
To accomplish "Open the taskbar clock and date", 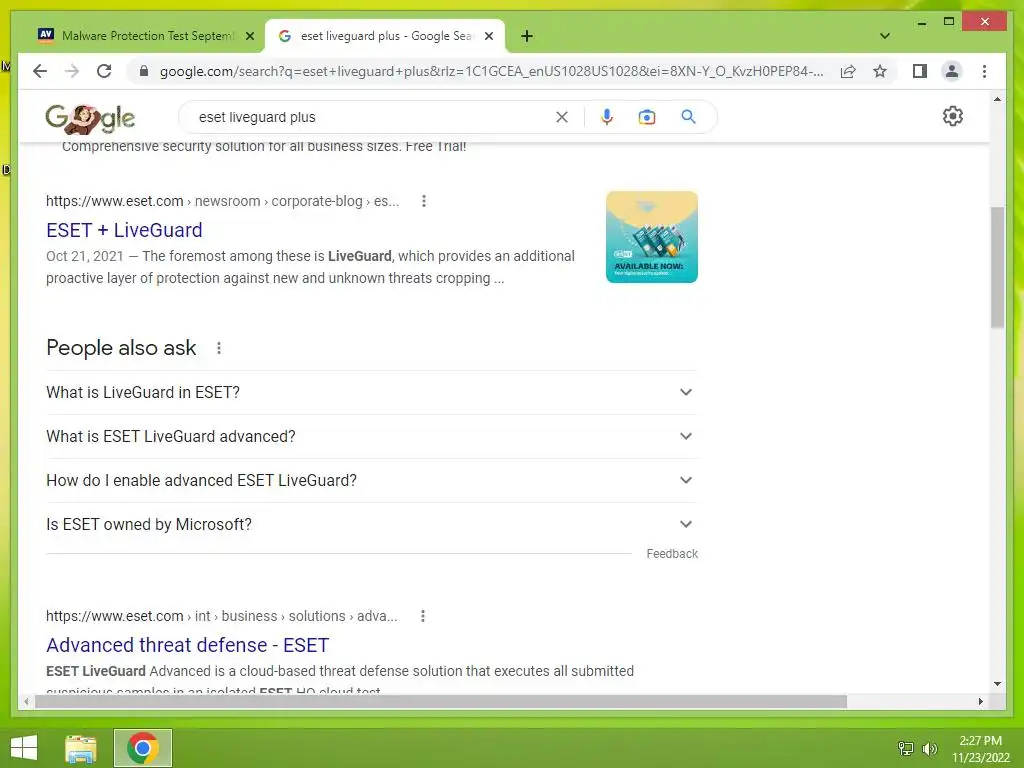I will 981,749.
